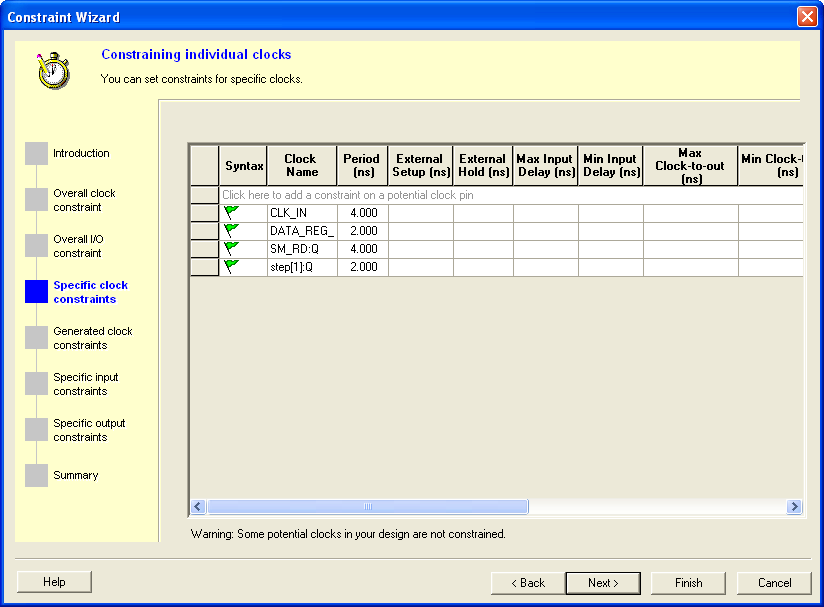Screen dimensions: 824x607
Task: Cancel the Constraint Wizard
Action: click(x=774, y=583)
